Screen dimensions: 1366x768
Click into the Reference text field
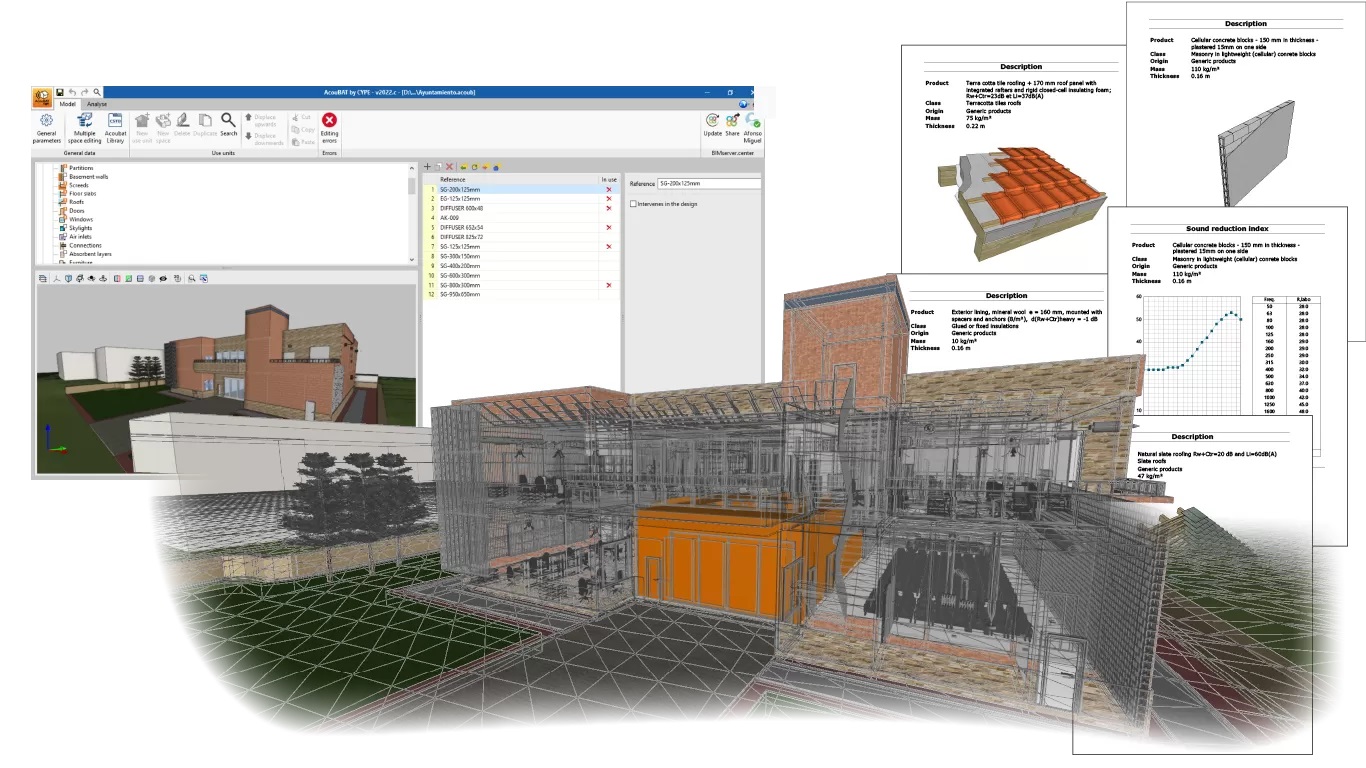(x=709, y=184)
